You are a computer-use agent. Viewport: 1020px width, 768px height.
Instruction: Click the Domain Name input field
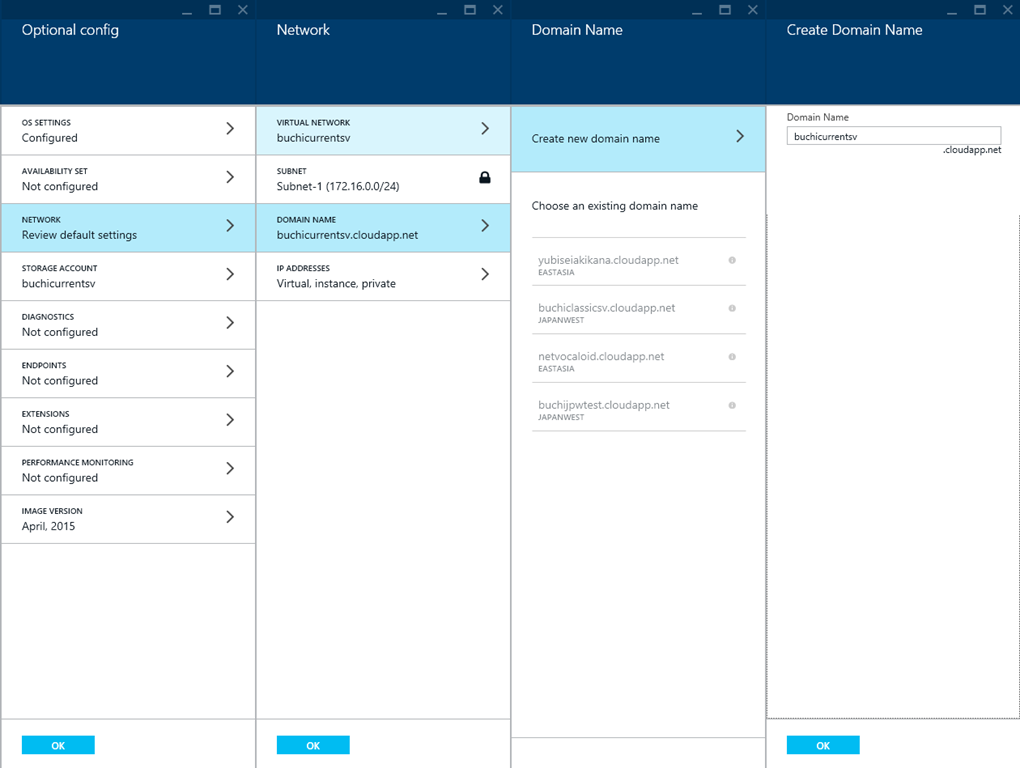[894, 136]
